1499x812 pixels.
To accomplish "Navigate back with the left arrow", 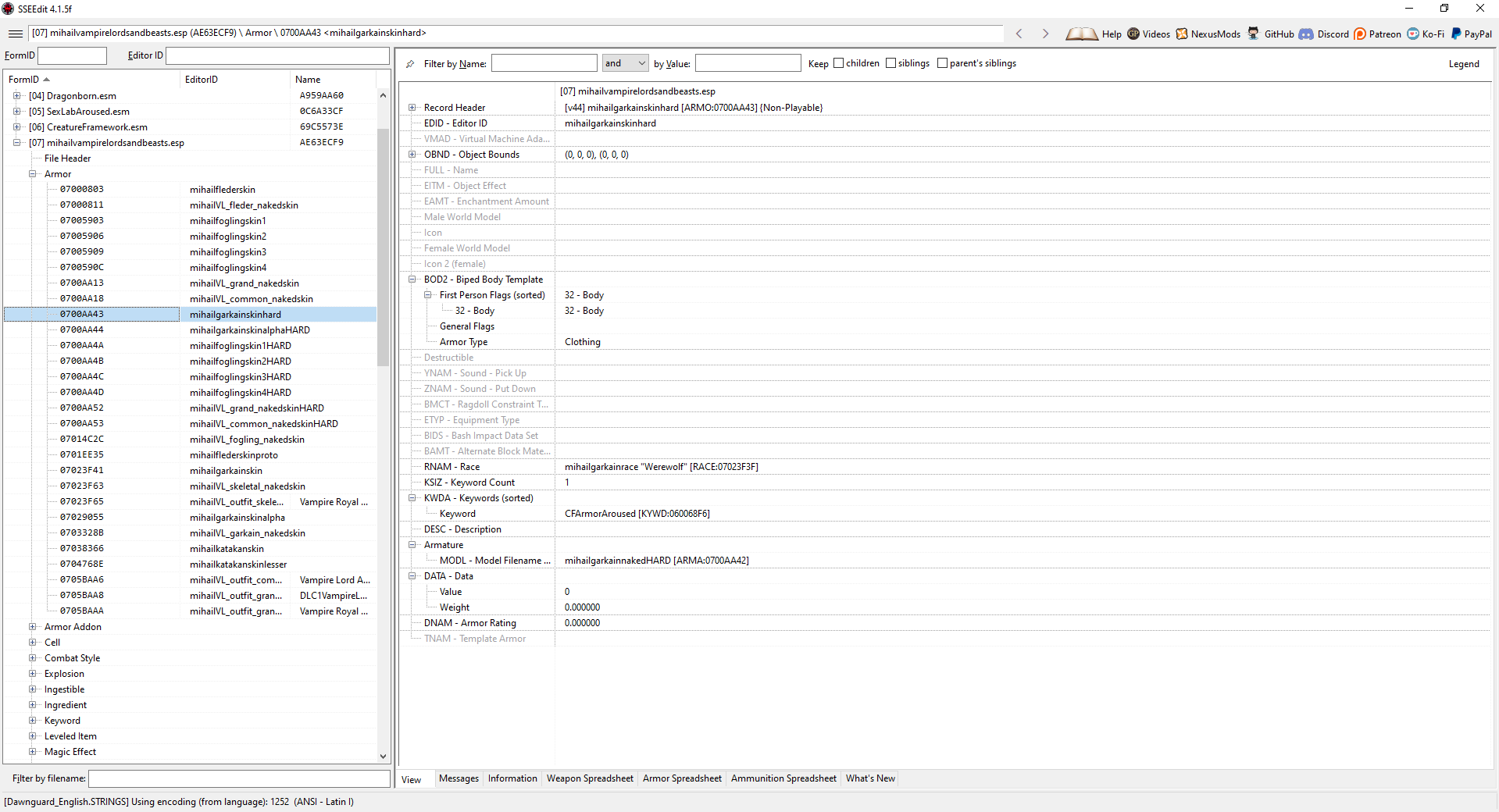I will [1019, 34].
